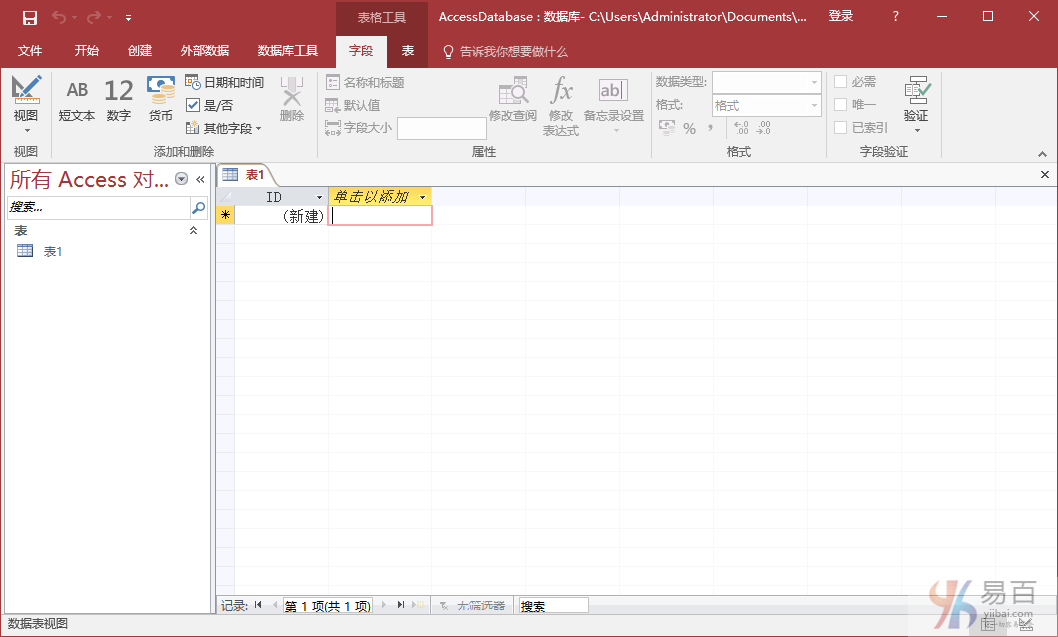
Task: Check the Unique (唯一) checkbox
Action: point(841,105)
